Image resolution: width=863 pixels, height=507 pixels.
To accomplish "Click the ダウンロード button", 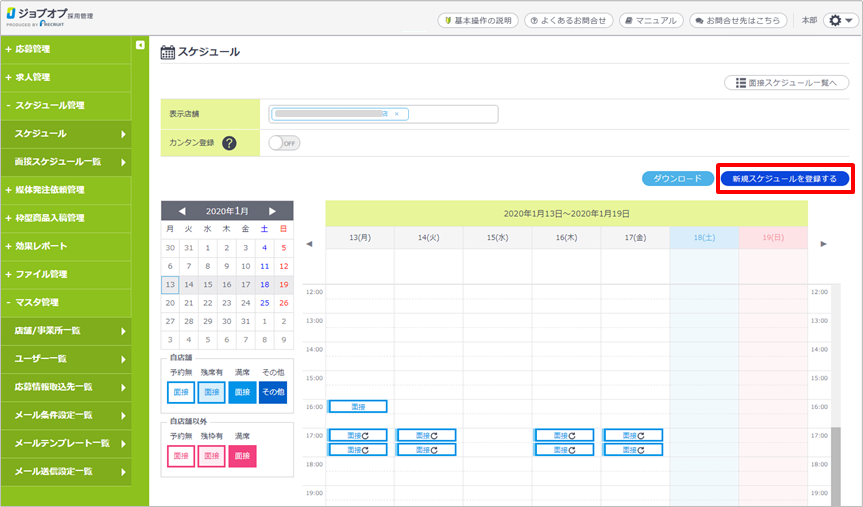I will click(677, 179).
